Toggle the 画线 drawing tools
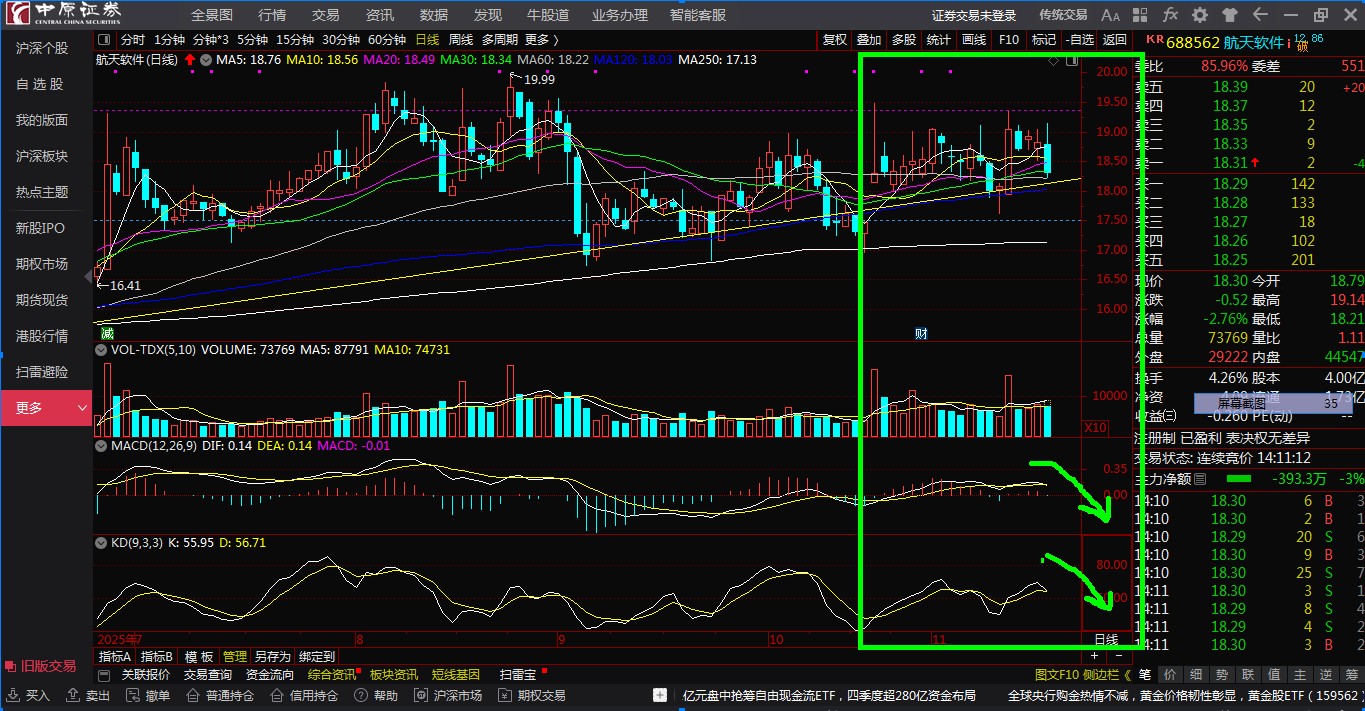This screenshot has width=1365, height=711. pos(974,40)
